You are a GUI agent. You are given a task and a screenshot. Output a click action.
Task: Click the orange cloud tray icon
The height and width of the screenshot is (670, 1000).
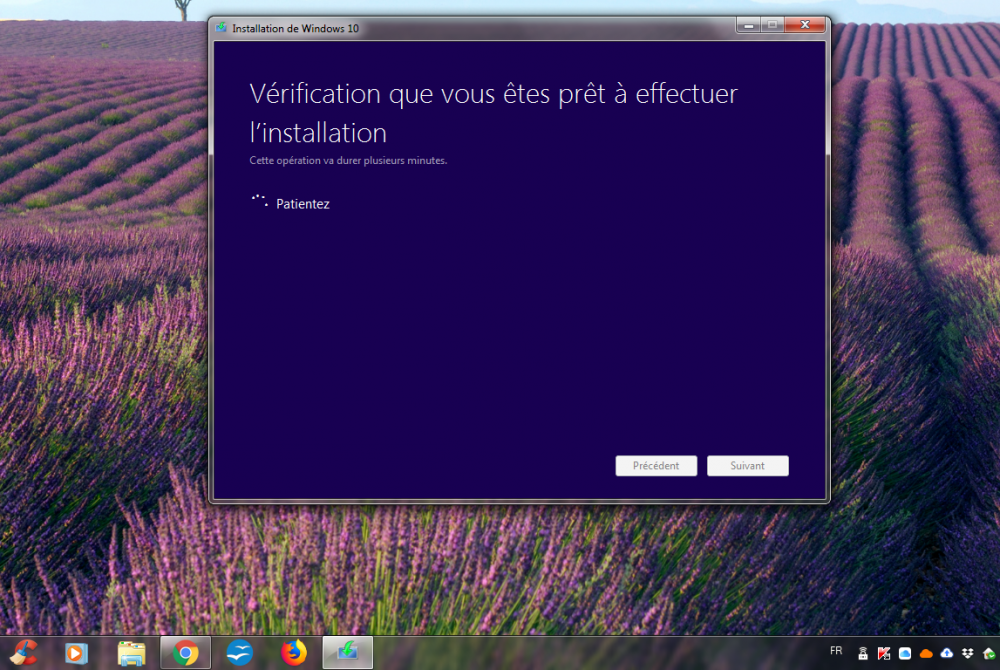pos(926,654)
